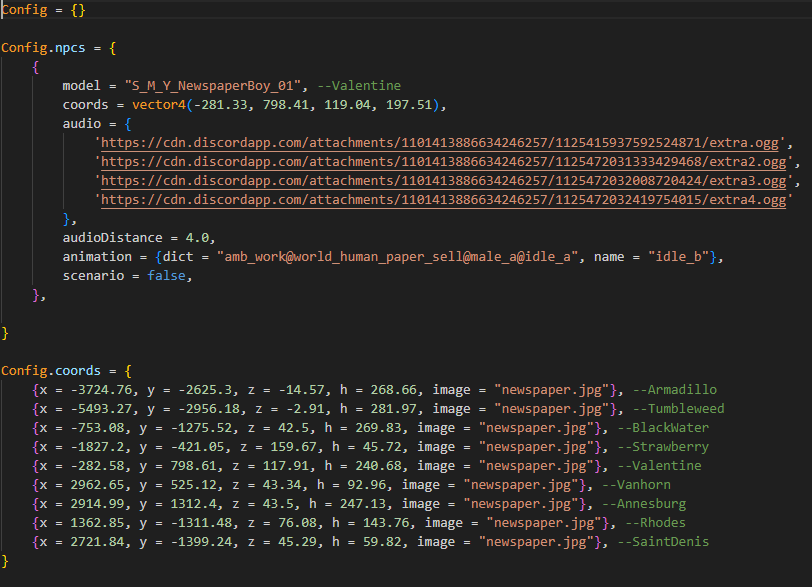Click the --SaintDenis comment
Screen dimensions: 812x587
pos(663,542)
